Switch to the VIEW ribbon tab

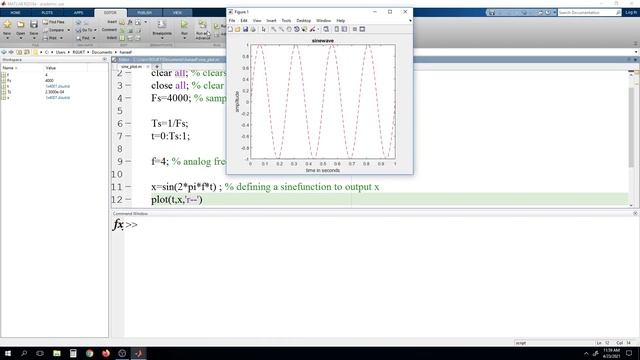tap(177, 13)
